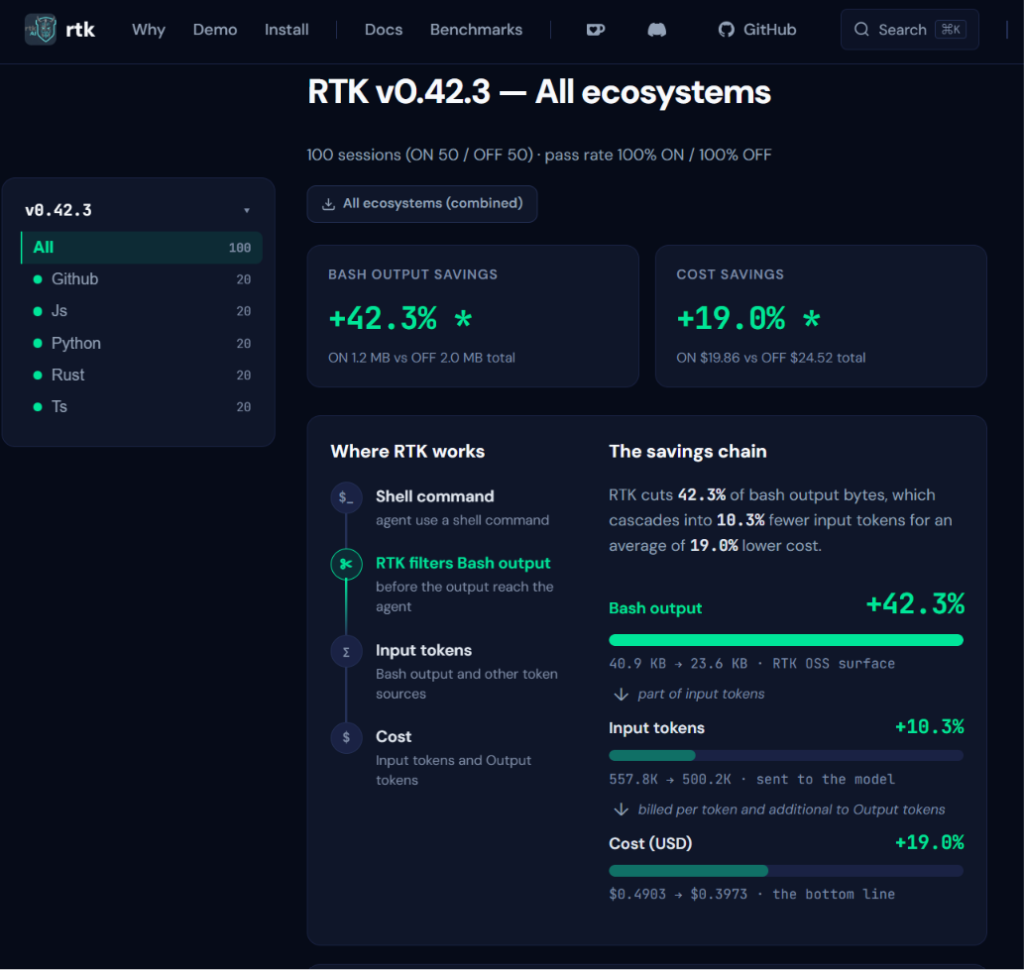Click '$0.4903 → $0.3973' caption
This screenshot has width=1024, height=970.
[678, 894]
